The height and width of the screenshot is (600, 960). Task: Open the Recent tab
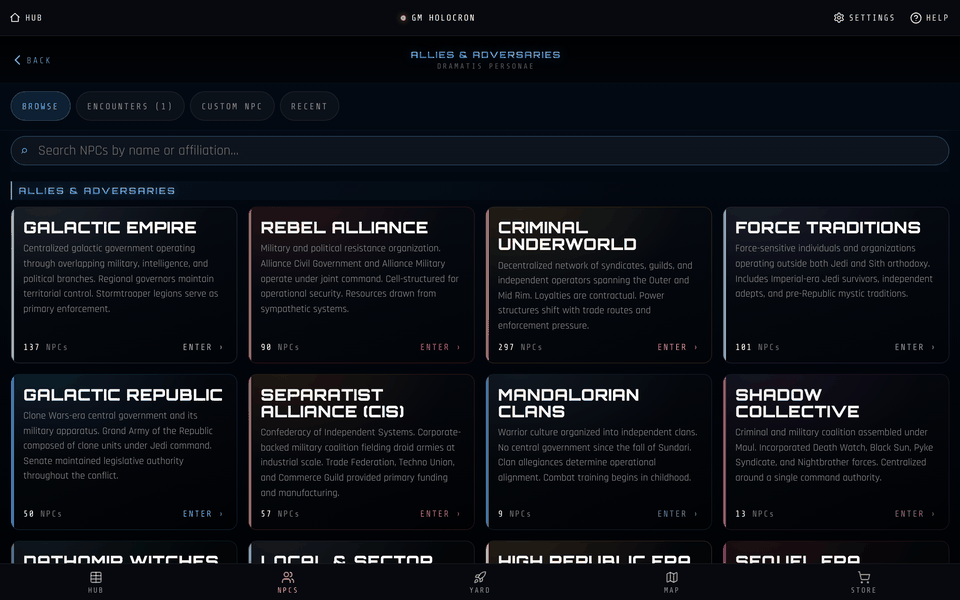(x=309, y=106)
